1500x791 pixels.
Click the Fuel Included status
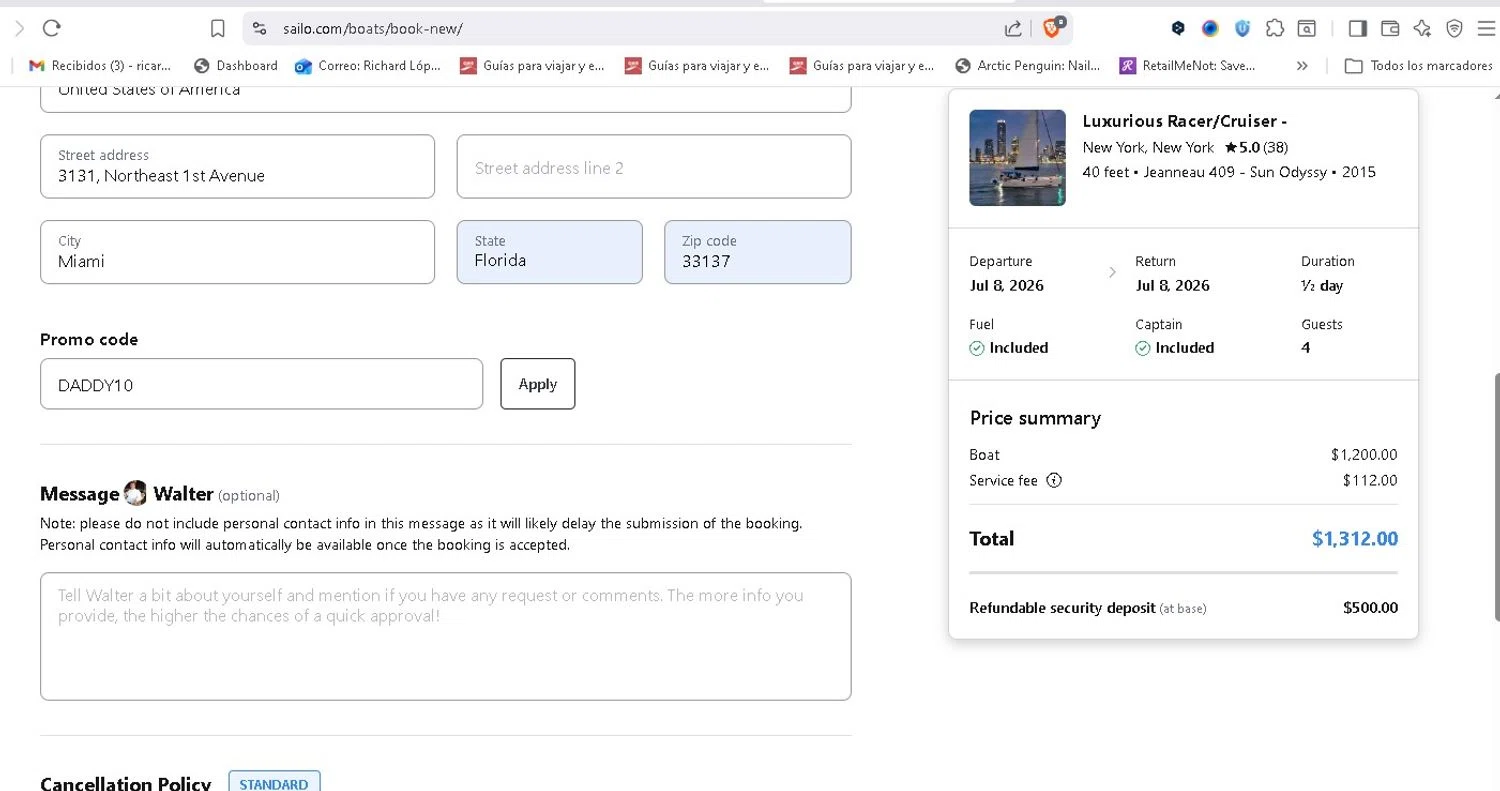click(x=1009, y=348)
